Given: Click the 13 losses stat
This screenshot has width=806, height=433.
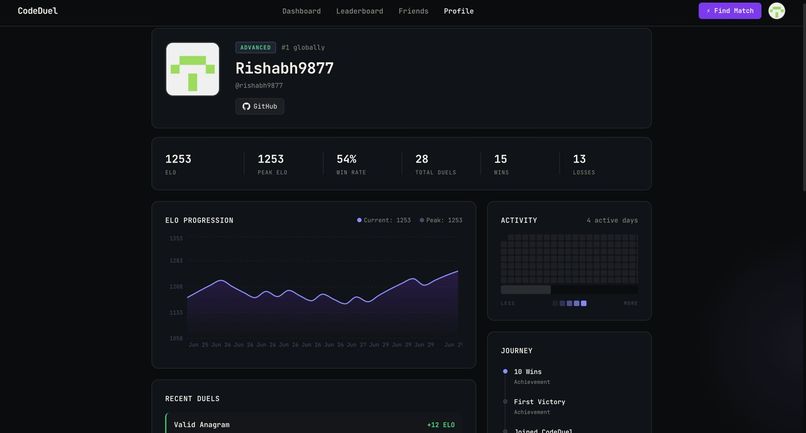Looking at the screenshot, I should [x=584, y=164].
